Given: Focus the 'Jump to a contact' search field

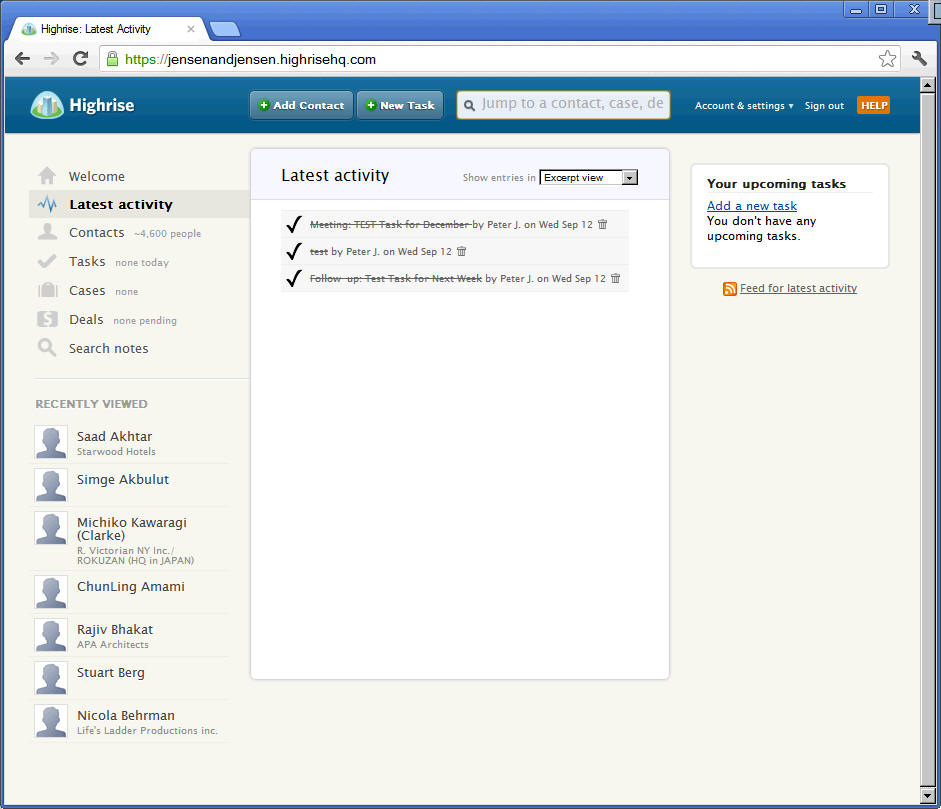Looking at the screenshot, I should tap(564, 105).
